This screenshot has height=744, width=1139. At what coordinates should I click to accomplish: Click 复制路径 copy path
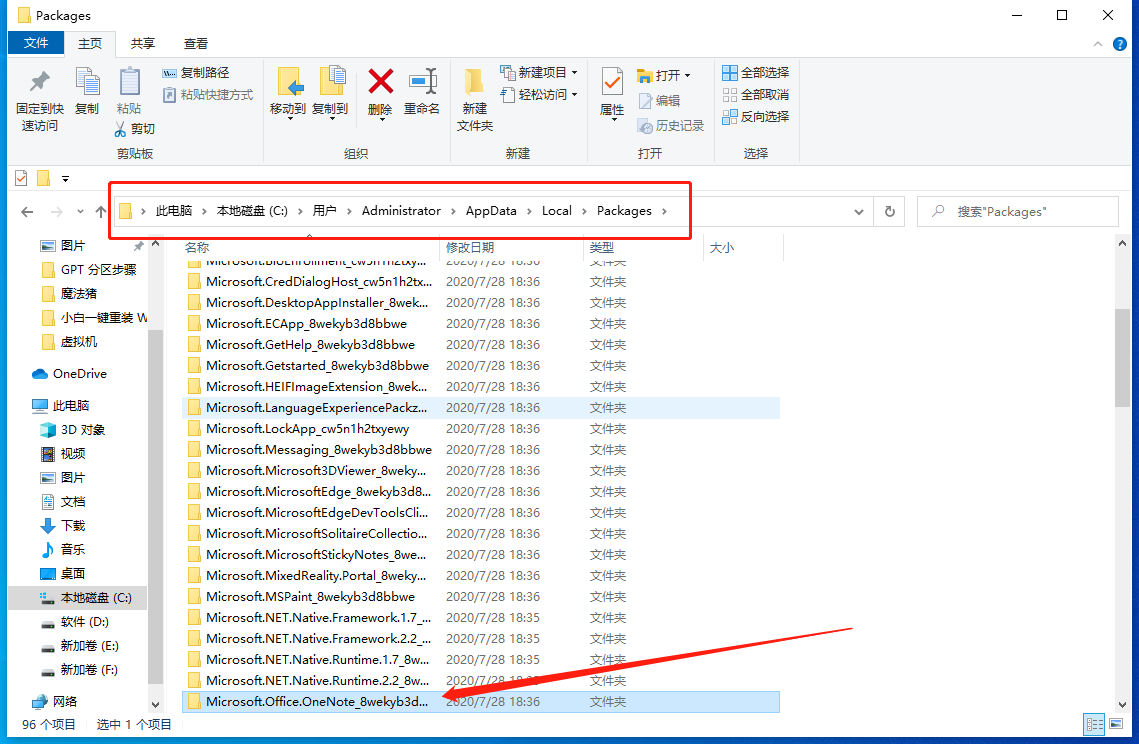click(196, 73)
